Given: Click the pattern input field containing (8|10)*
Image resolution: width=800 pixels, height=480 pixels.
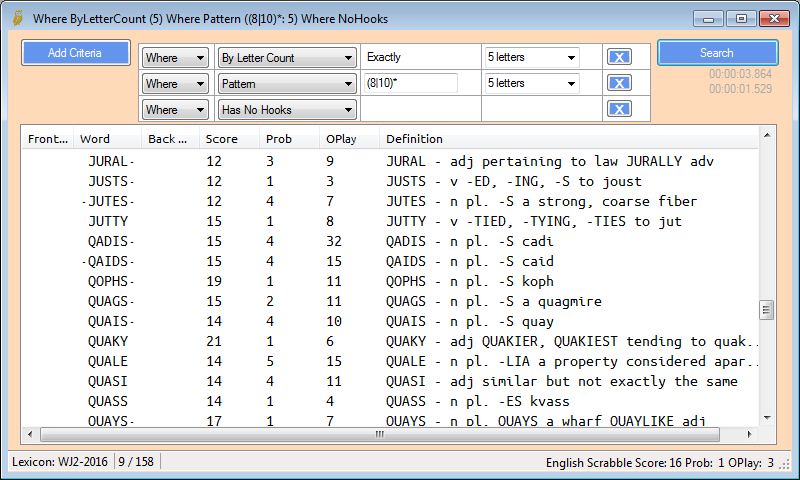Looking at the screenshot, I should pyautogui.click(x=411, y=83).
